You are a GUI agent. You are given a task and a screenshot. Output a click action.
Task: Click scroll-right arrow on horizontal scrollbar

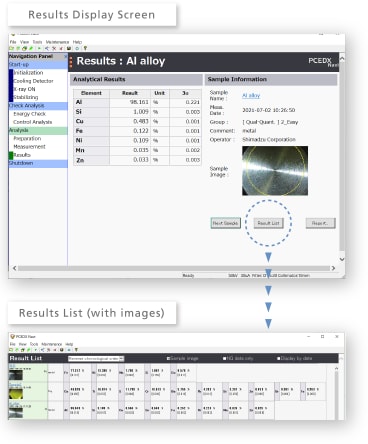(333, 268)
